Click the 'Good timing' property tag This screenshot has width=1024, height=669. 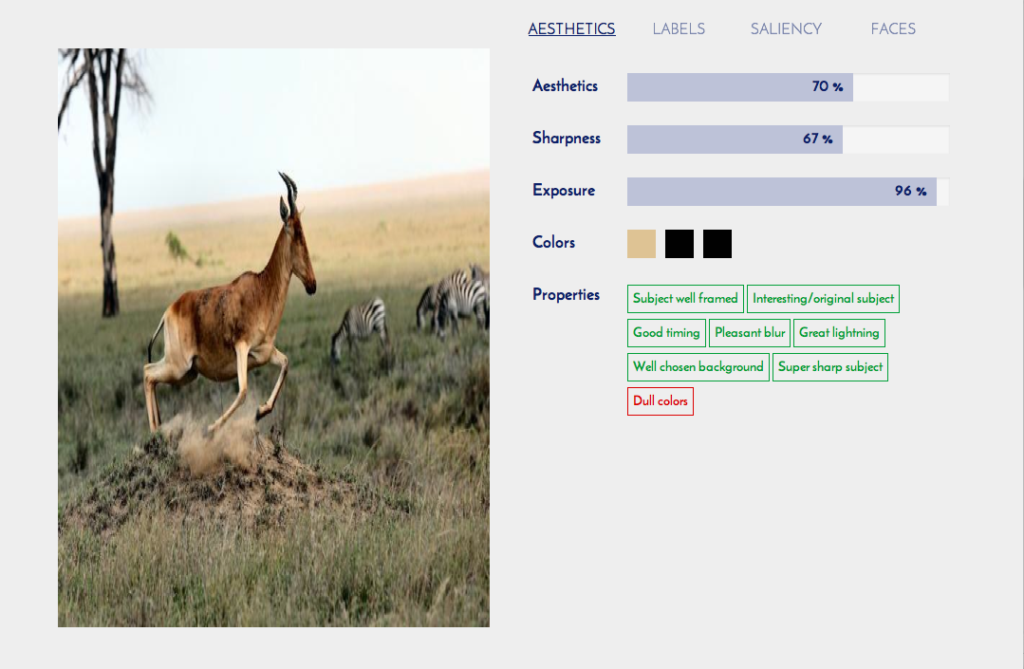pyautogui.click(x=666, y=333)
